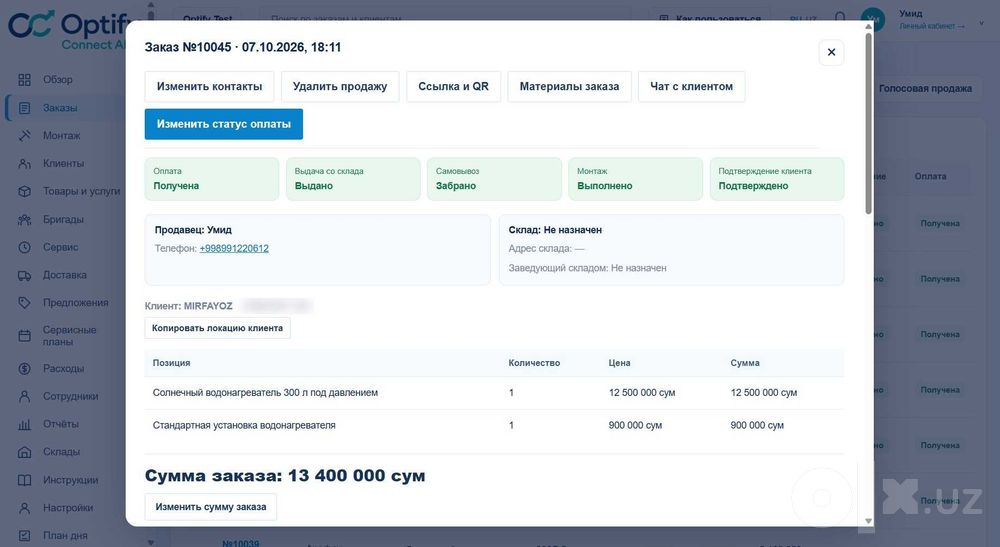Select Доставка in the sidebar menu
The width and height of the screenshot is (1000, 547).
(64, 275)
